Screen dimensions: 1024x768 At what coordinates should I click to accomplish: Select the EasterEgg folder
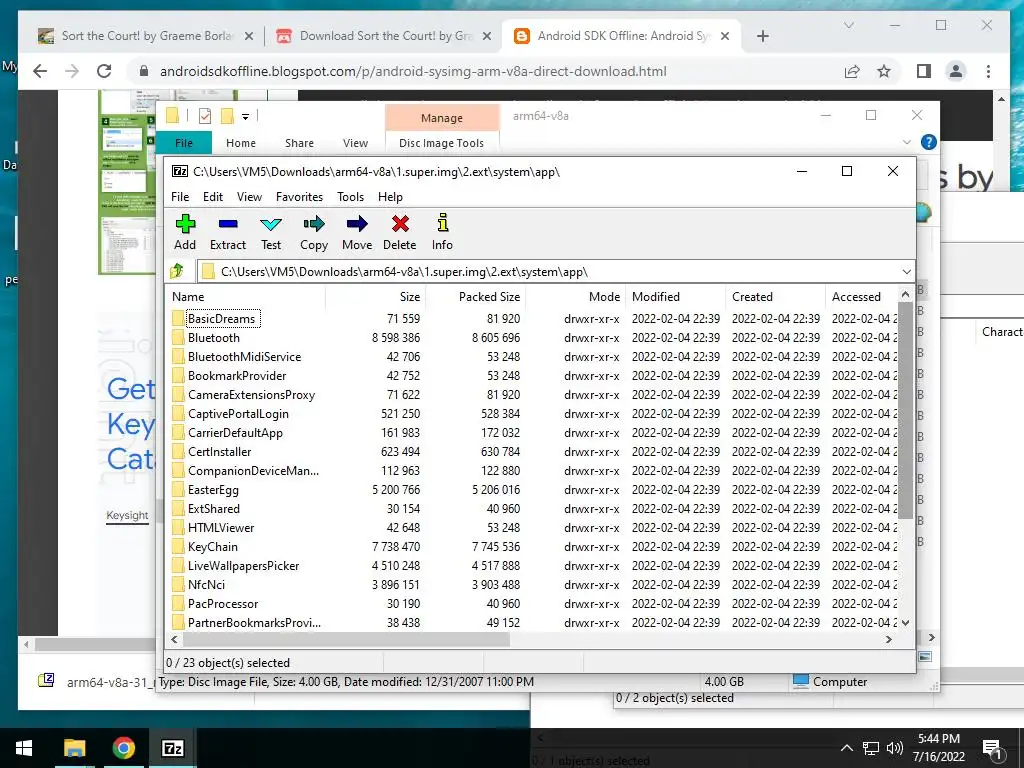(x=213, y=490)
